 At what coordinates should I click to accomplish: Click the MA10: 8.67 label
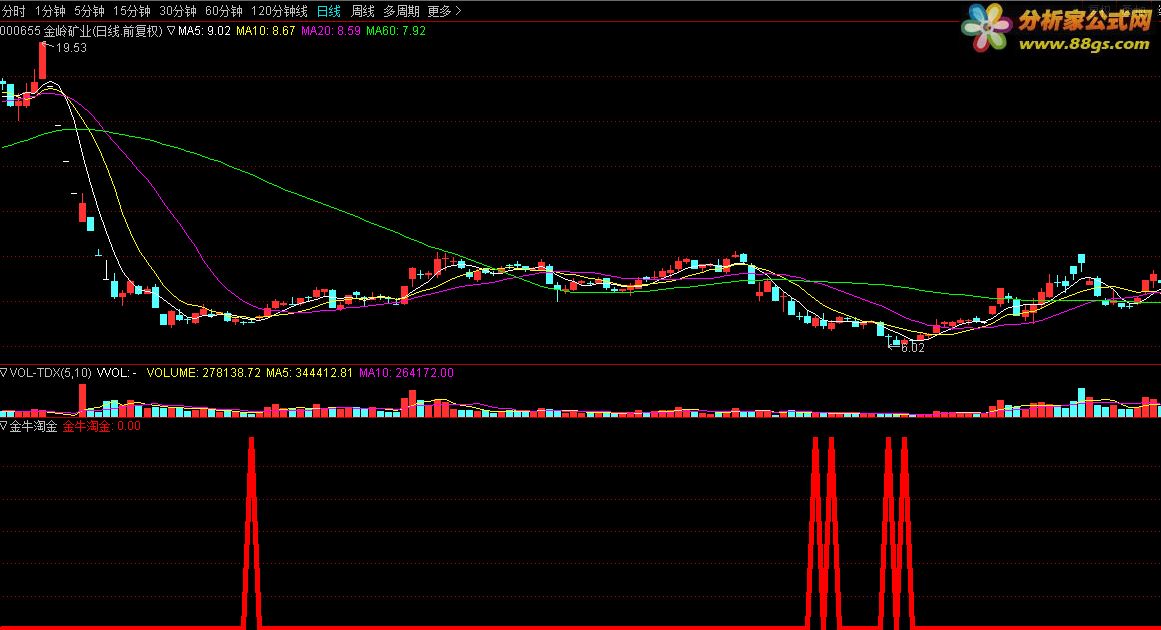tap(265, 31)
